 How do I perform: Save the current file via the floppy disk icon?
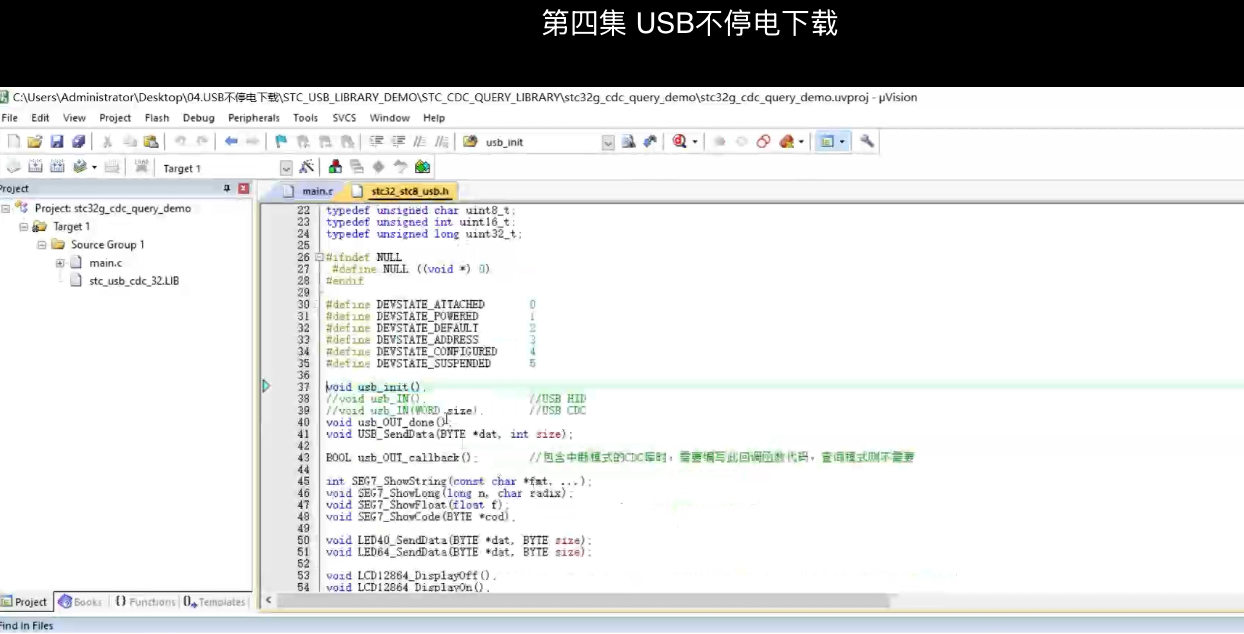(57, 142)
